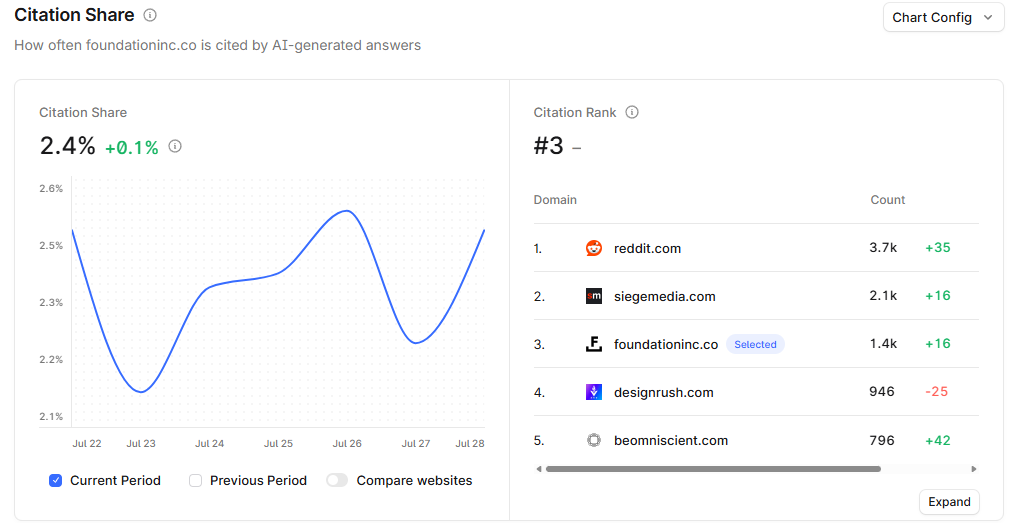Click the Selected badge on foundationinc.co
Viewport: 1012px width, 523px height.
(x=755, y=344)
